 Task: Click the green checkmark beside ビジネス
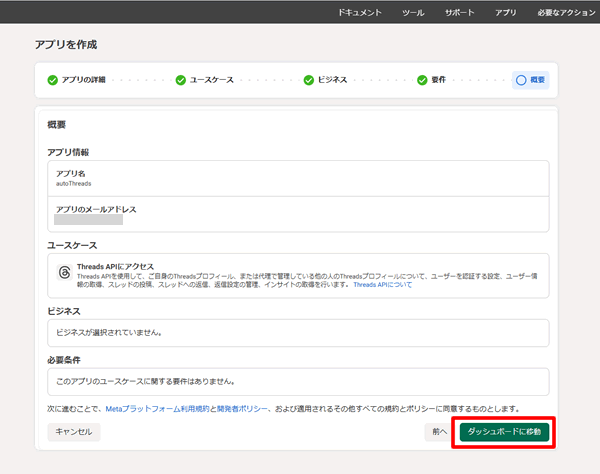310,80
